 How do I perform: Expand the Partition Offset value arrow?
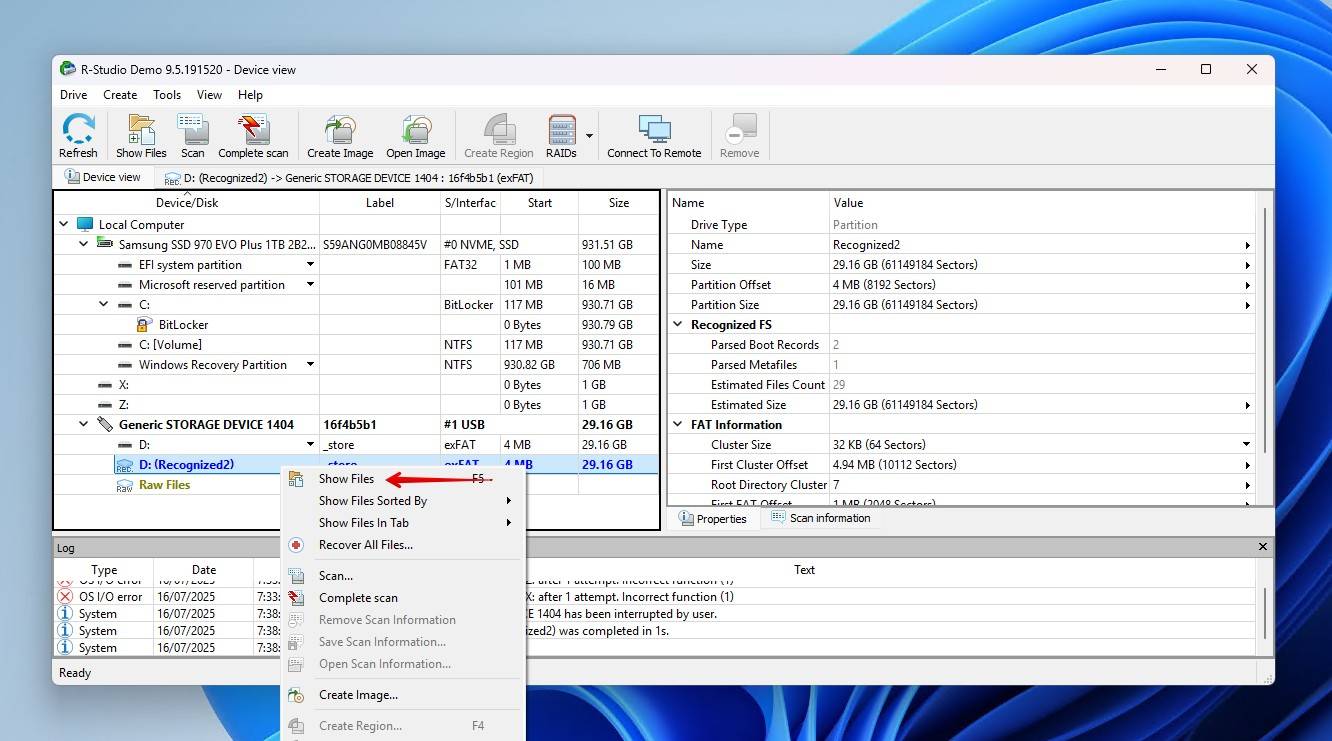(x=1247, y=285)
